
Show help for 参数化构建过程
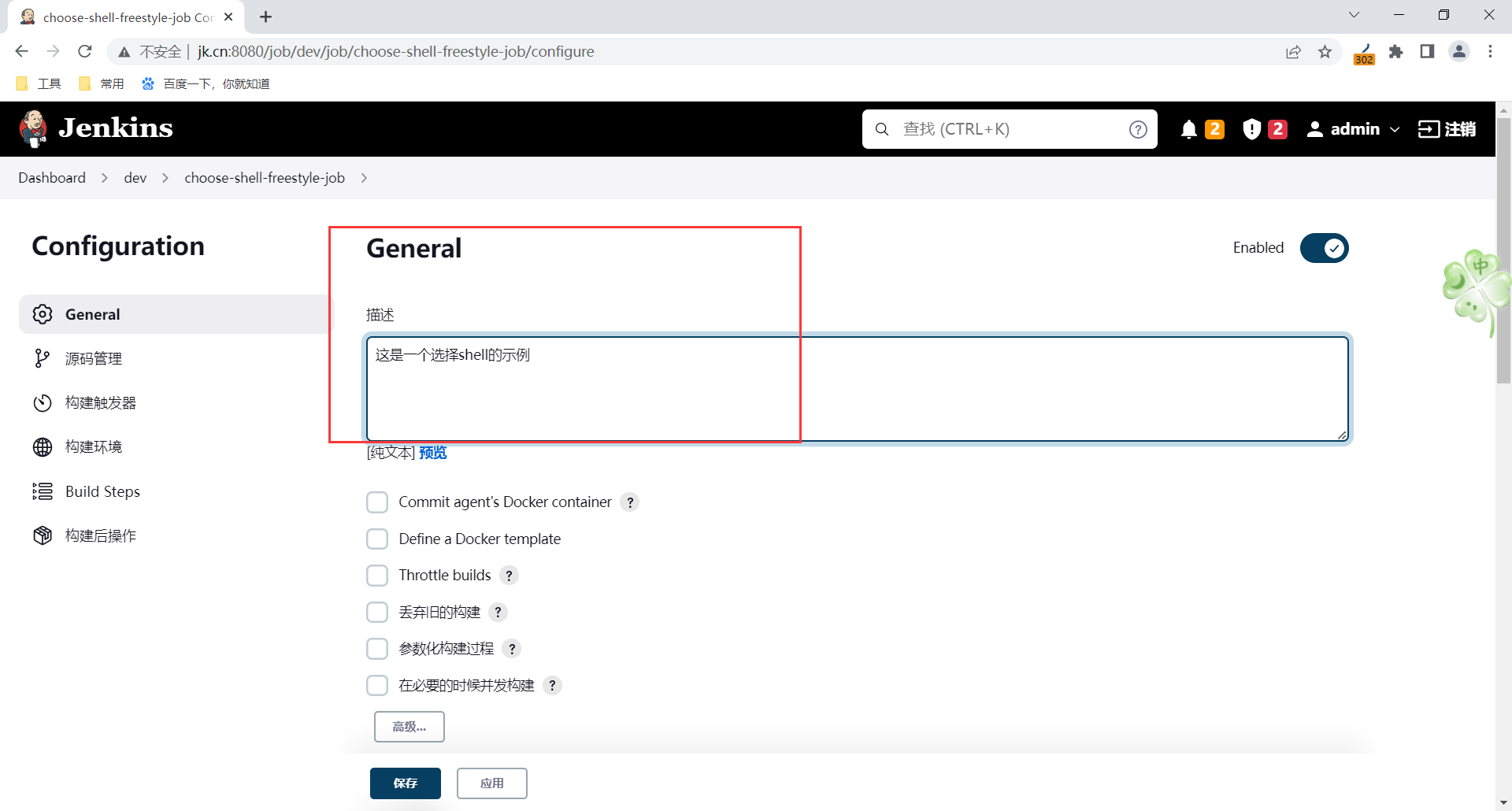[x=512, y=649]
